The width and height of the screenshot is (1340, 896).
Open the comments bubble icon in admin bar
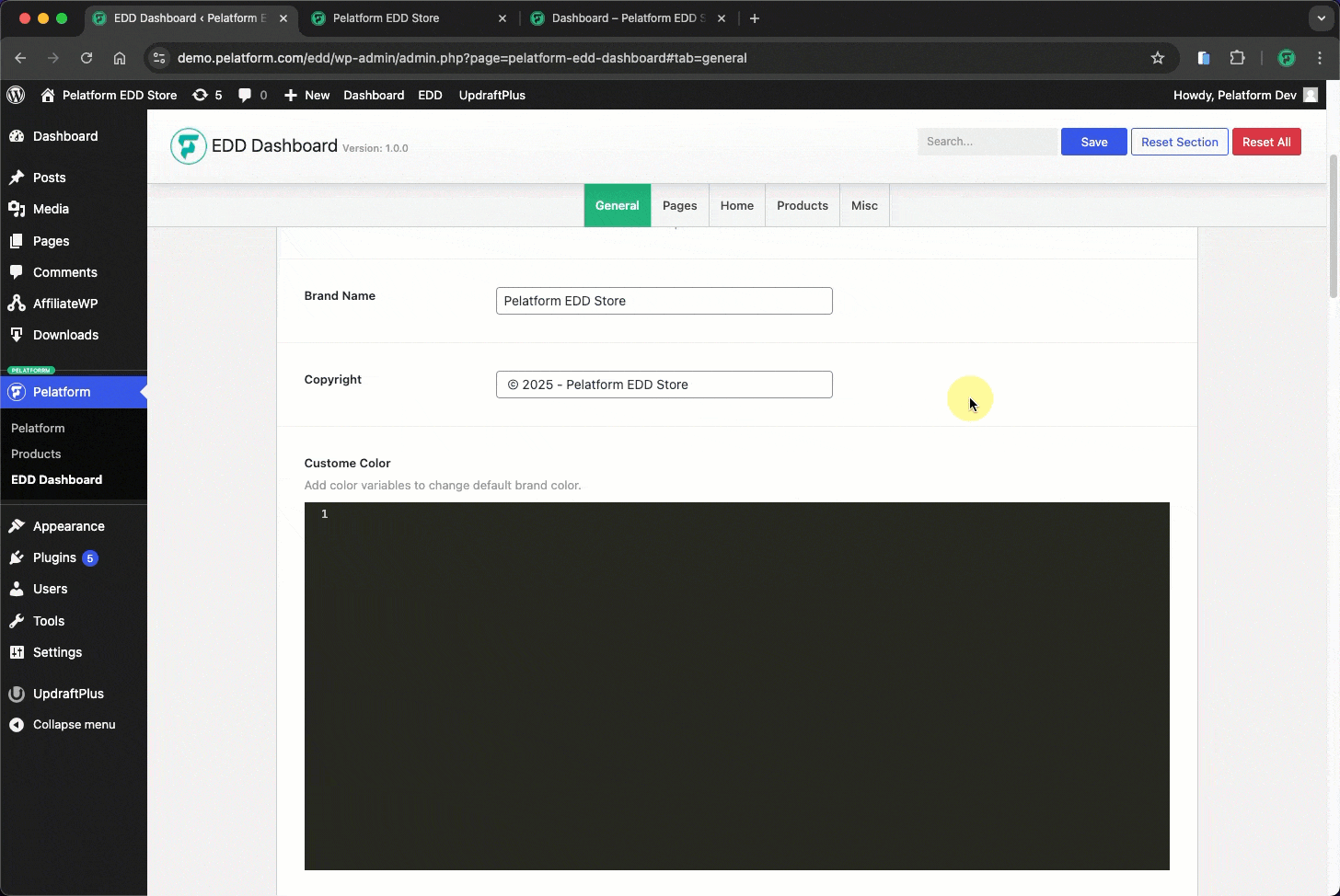245,95
